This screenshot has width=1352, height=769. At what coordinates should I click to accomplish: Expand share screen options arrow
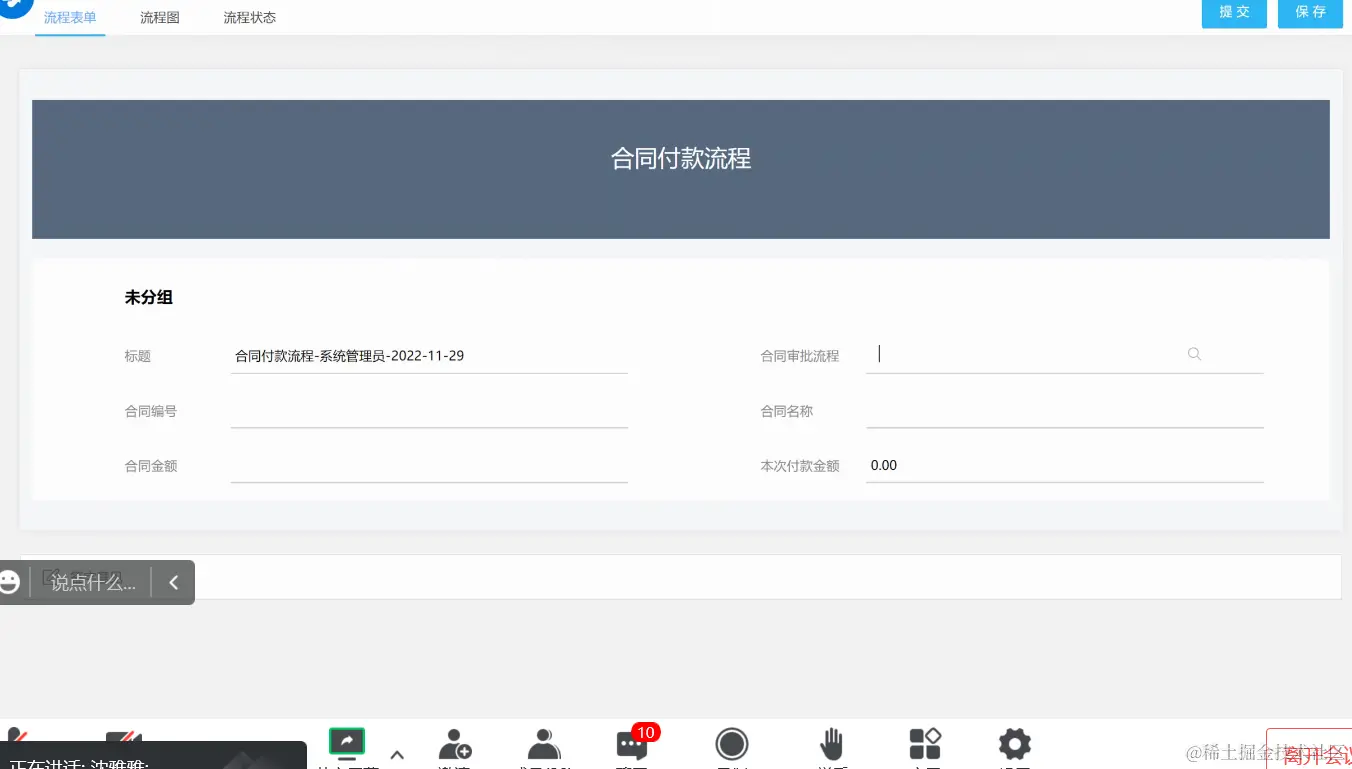397,755
